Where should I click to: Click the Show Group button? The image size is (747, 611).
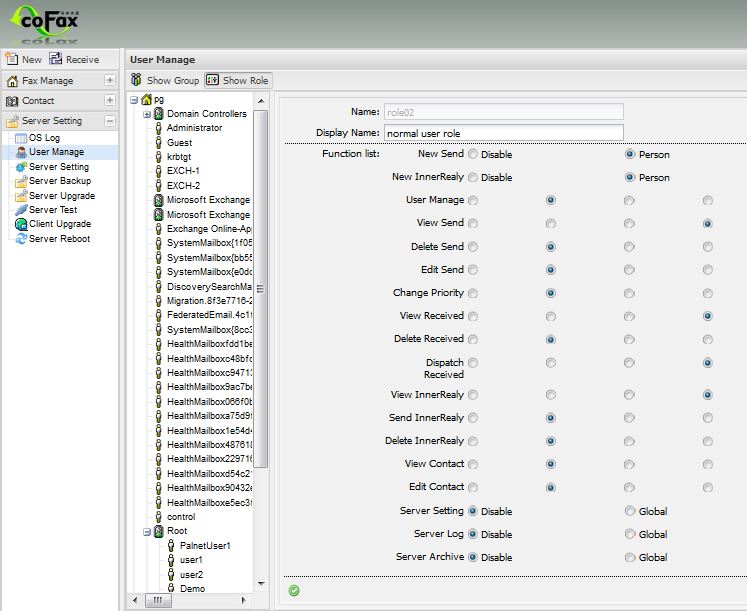[x=165, y=80]
